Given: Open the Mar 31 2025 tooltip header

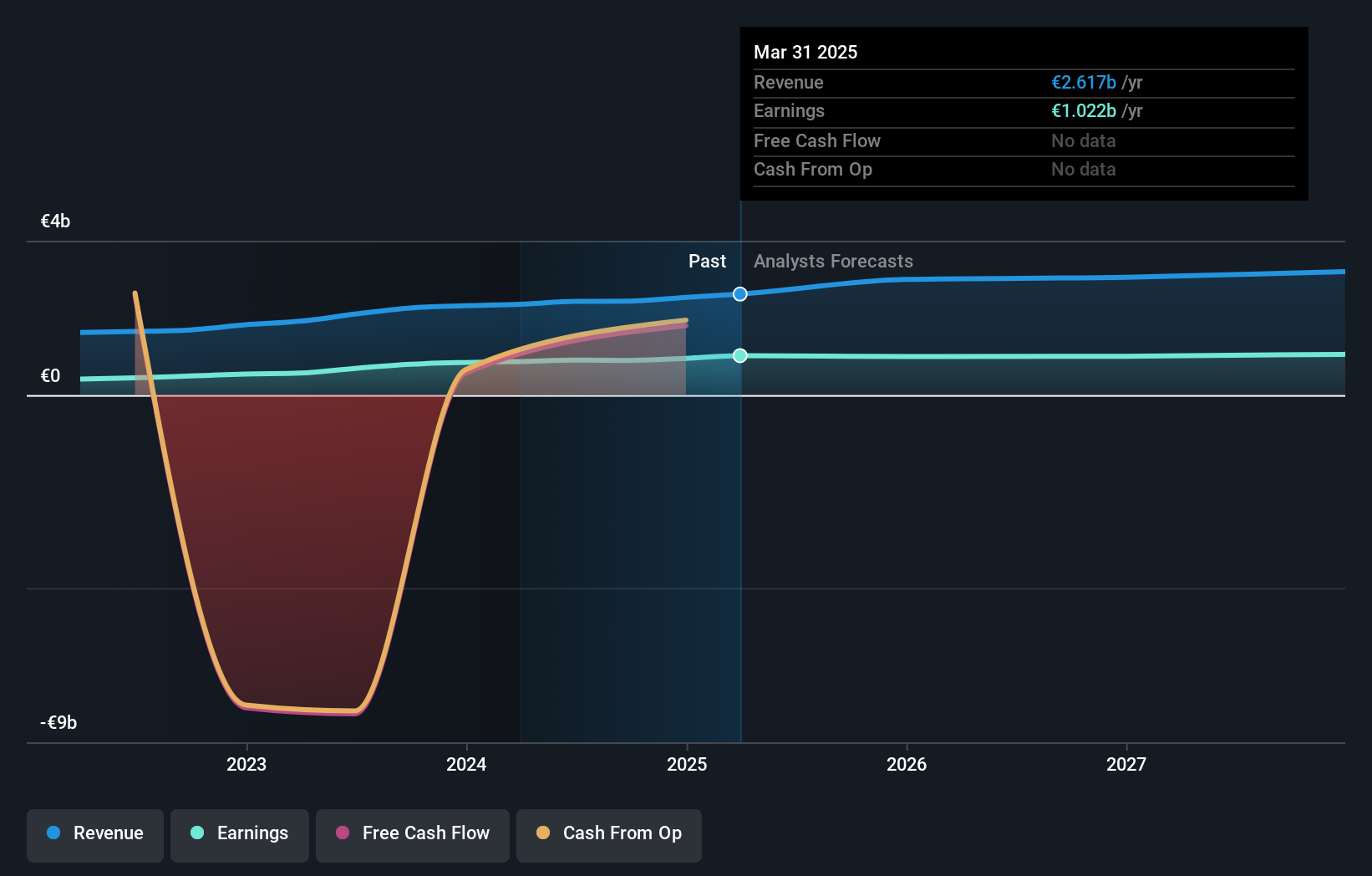Looking at the screenshot, I should [x=805, y=52].
